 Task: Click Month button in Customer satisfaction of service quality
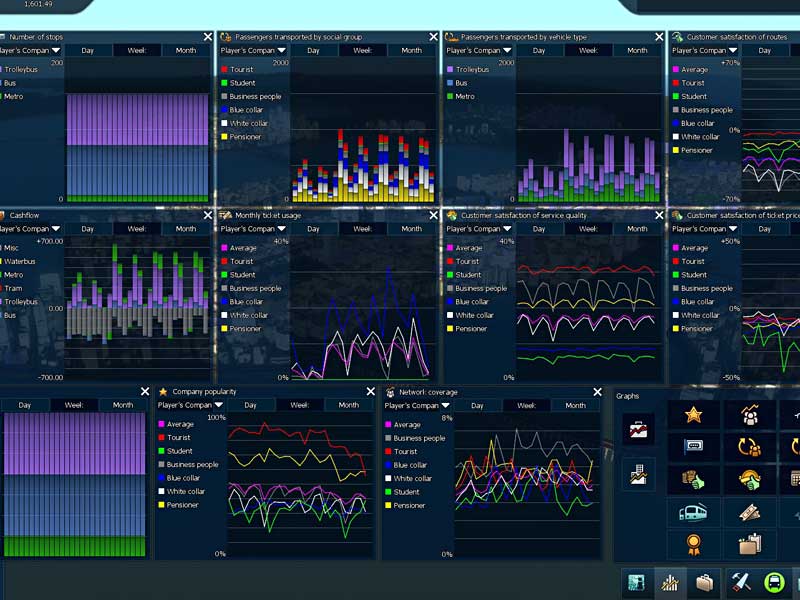[x=638, y=229]
